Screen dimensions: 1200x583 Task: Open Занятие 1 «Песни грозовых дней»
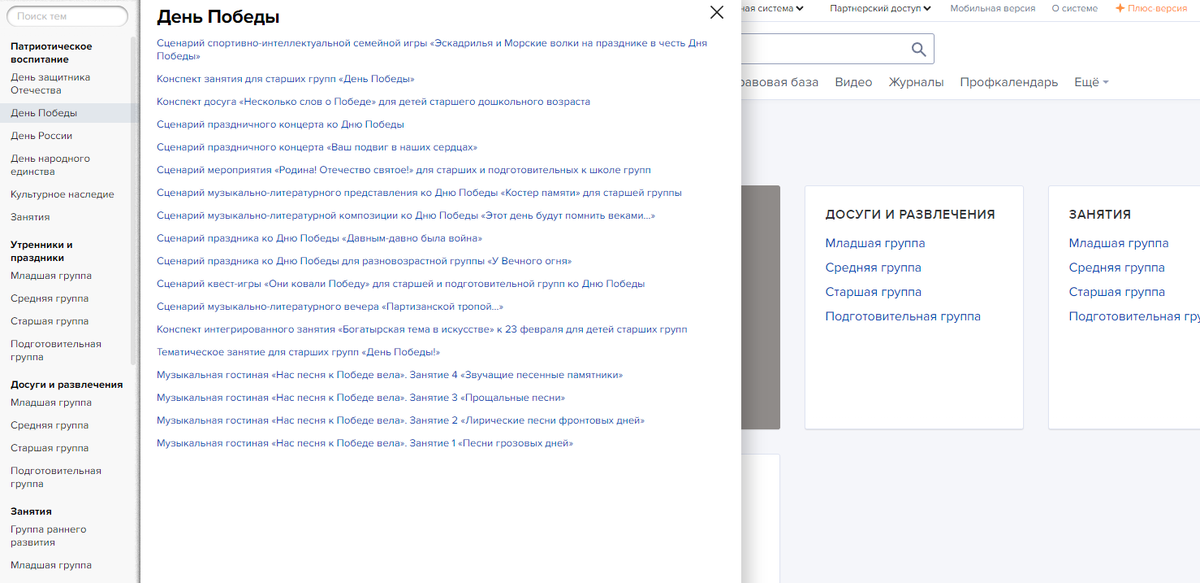coord(365,444)
